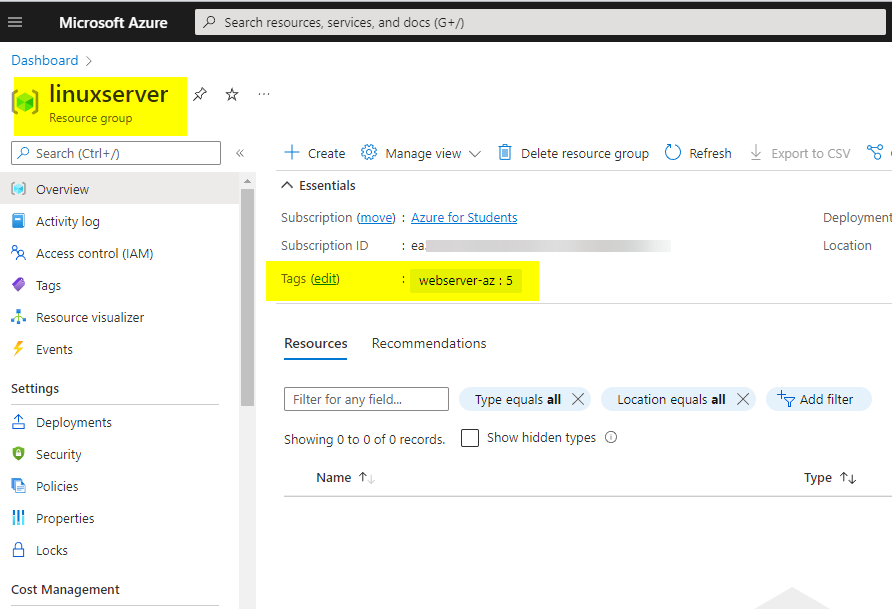The height and width of the screenshot is (609, 892).
Task: Open the hamburger portal menu
Action: click(15, 22)
